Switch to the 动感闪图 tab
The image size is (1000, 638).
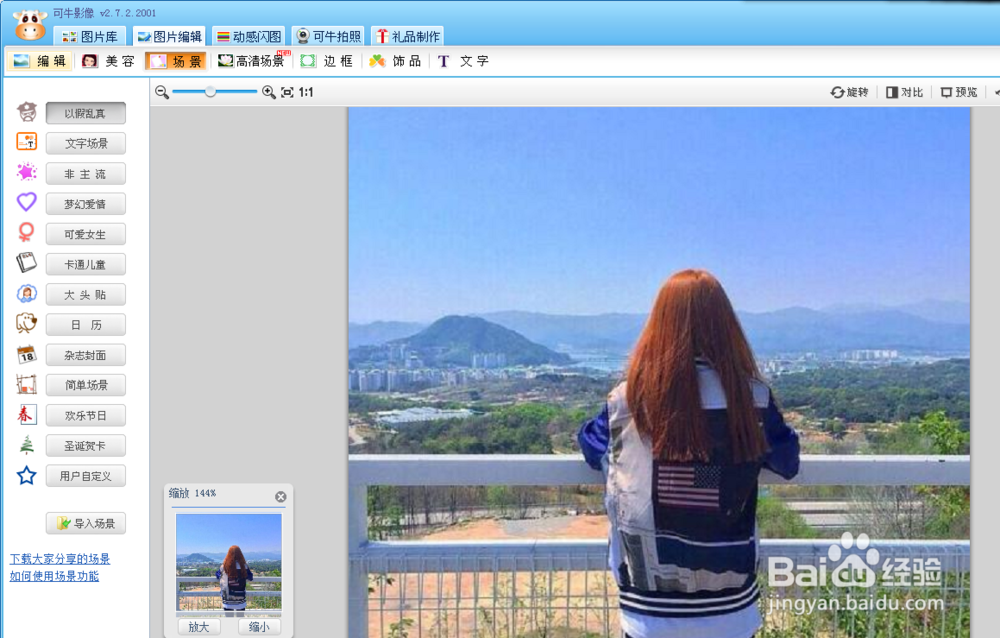(x=248, y=37)
